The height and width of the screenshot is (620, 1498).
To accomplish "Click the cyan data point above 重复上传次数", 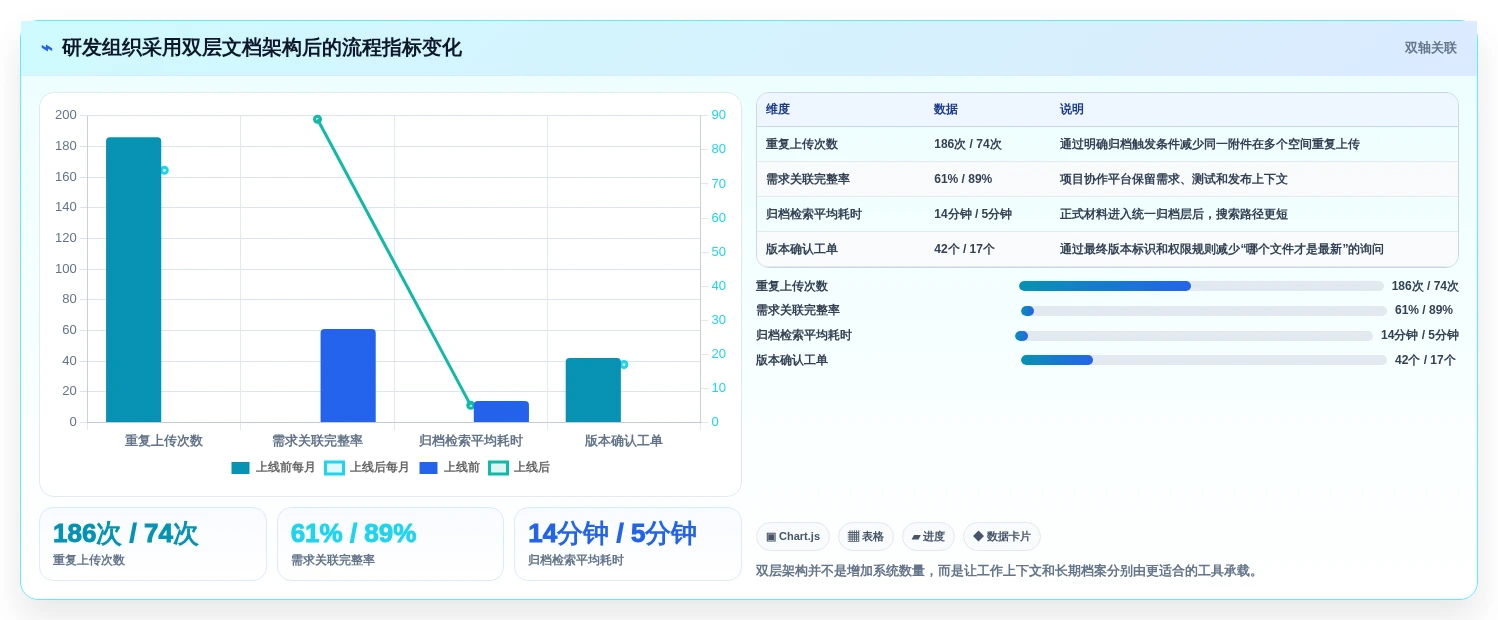I will click(164, 170).
